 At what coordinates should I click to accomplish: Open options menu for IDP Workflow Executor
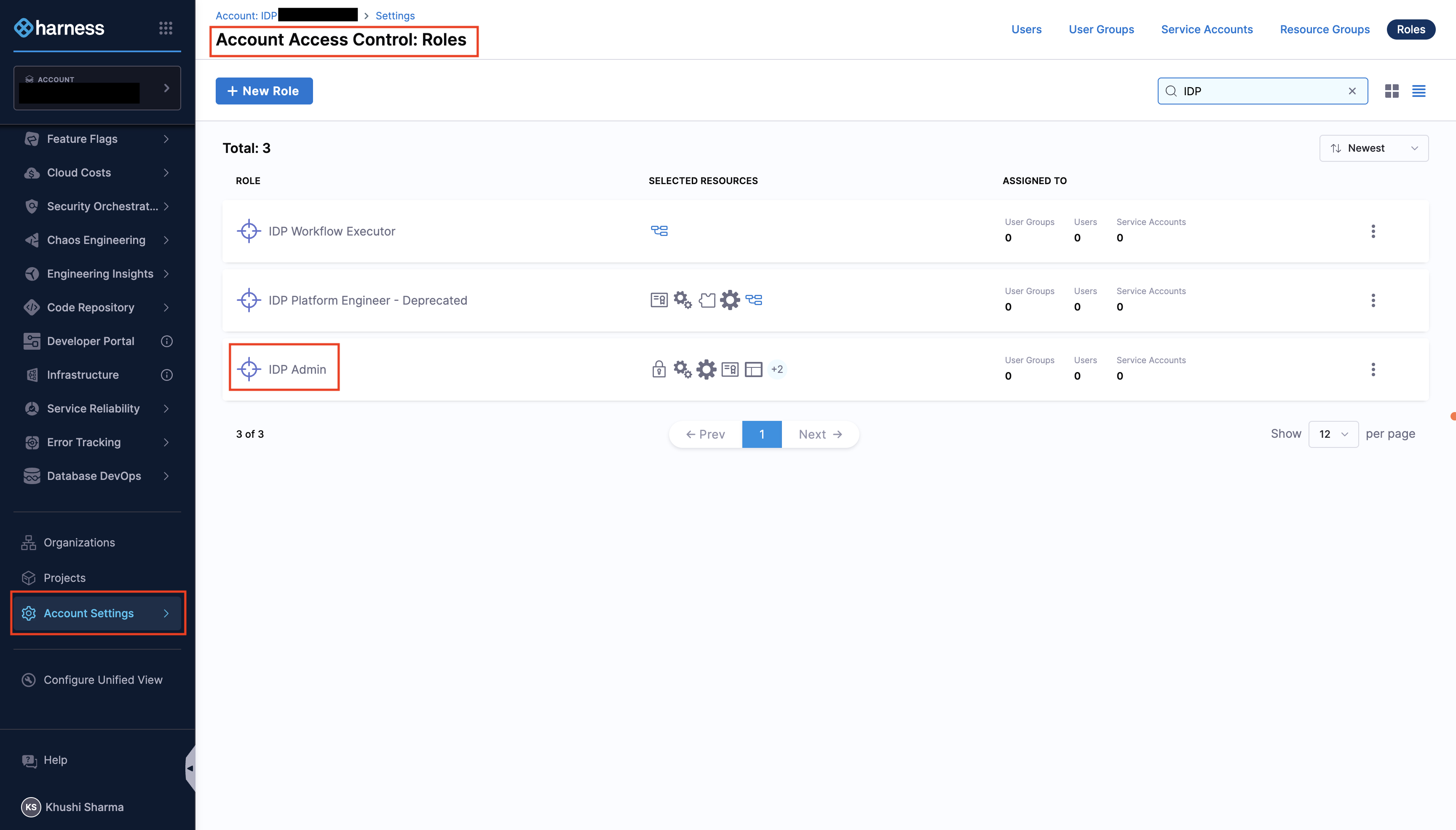point(1373,231)
